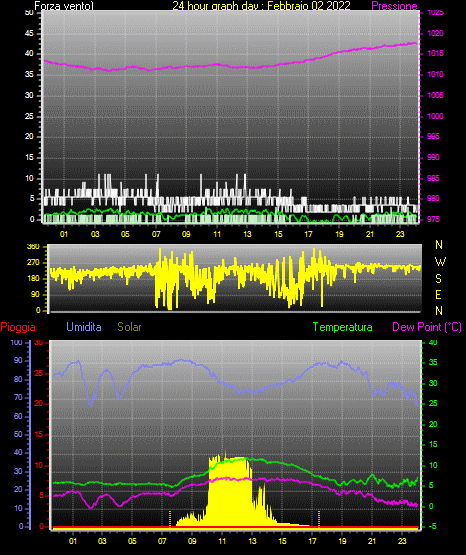Click 30 on the green temperature axis
The height and width of the screenshot is (555, 466).
point(433,383)
